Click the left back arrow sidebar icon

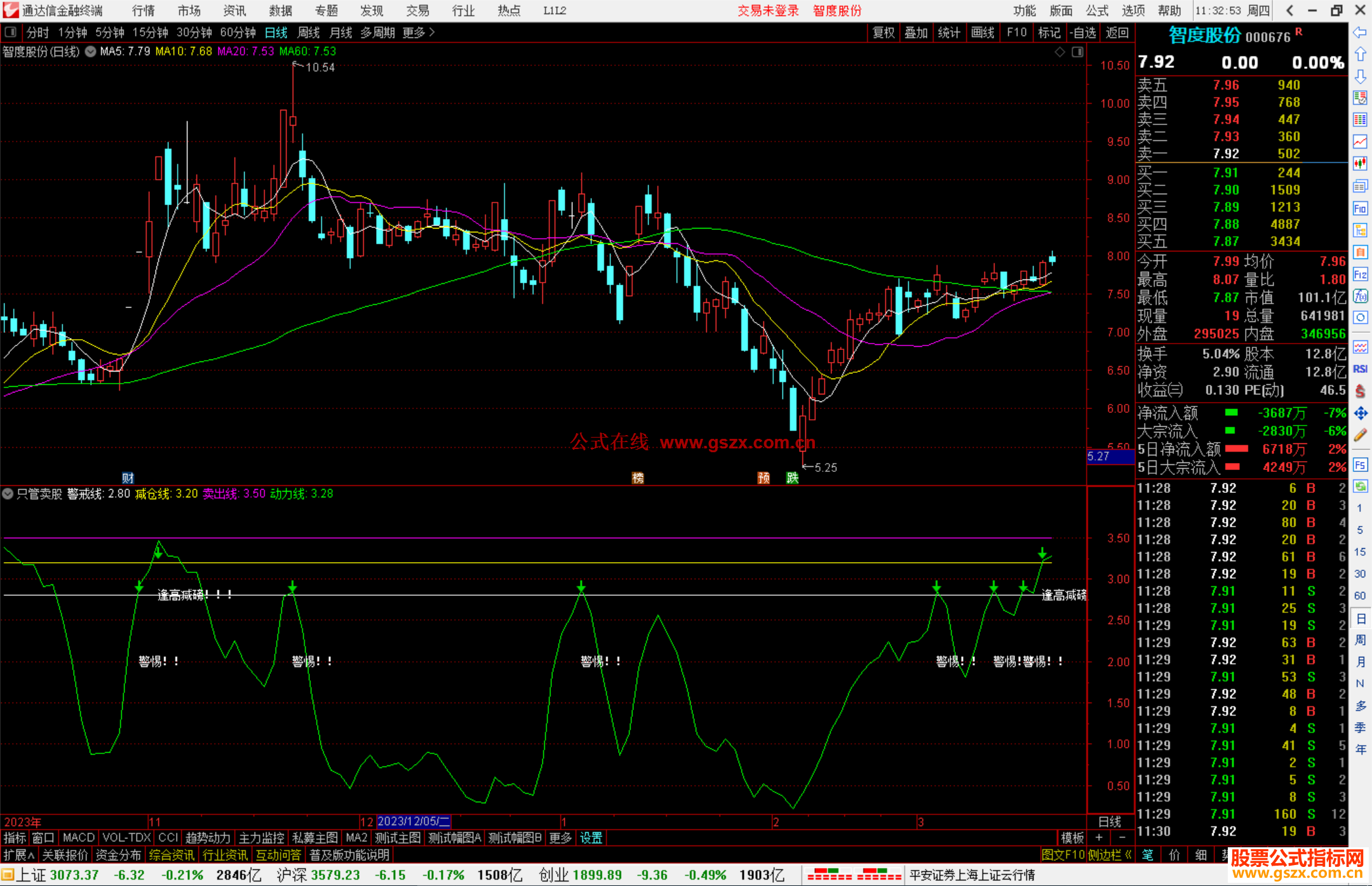[1360, 32]
